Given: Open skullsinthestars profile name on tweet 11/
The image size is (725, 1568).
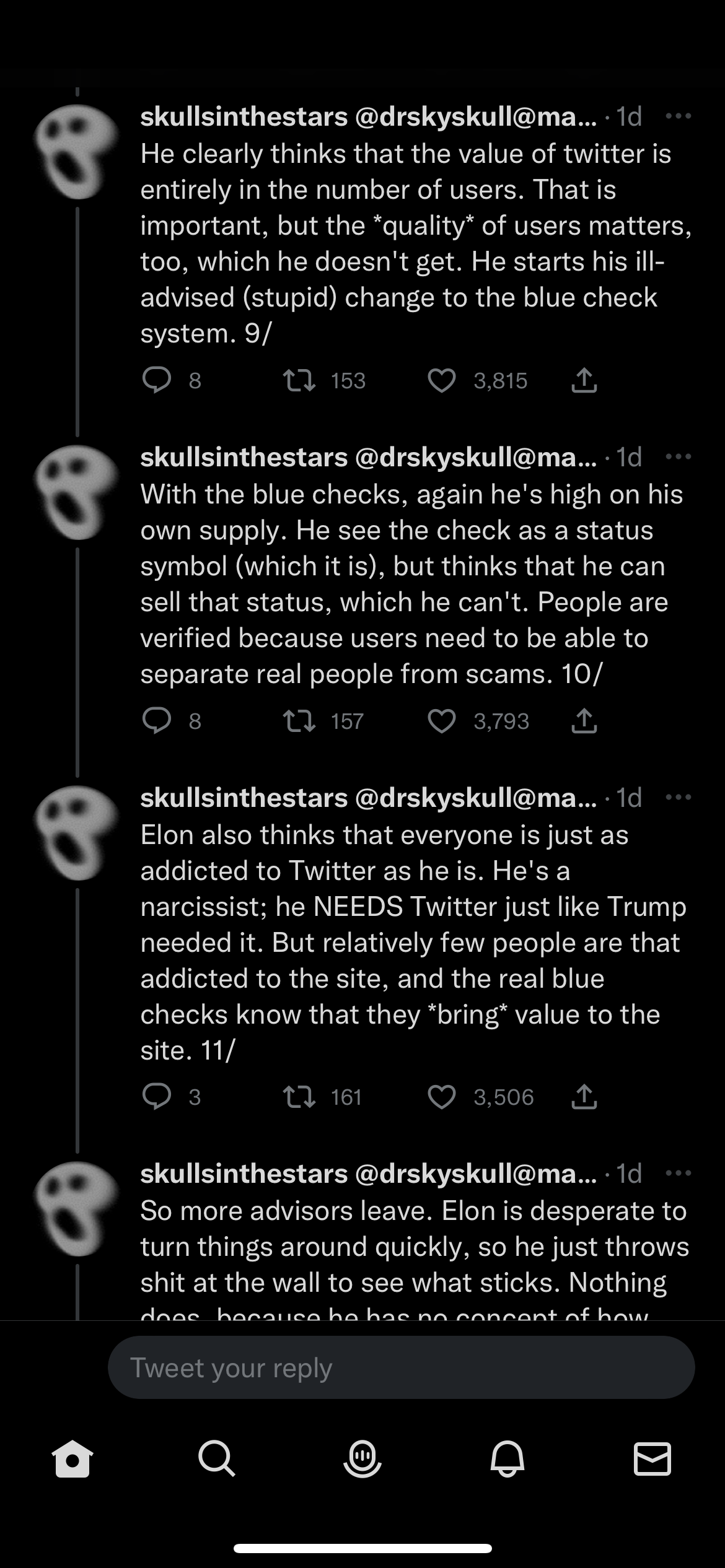Looking at the screenshot, I should coord(244,798).
